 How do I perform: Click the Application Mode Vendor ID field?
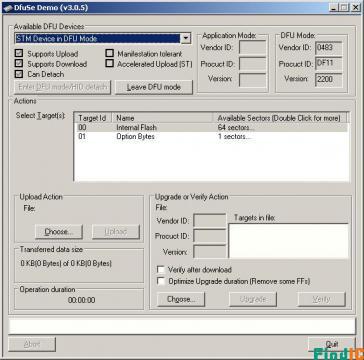point(252,48)
